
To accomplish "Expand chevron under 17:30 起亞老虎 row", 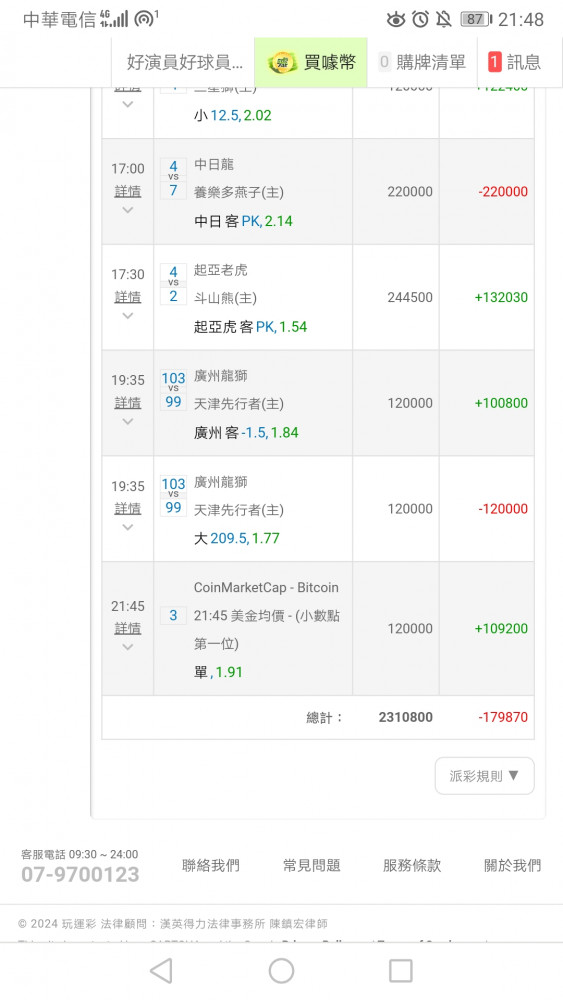I will (128, 316).
